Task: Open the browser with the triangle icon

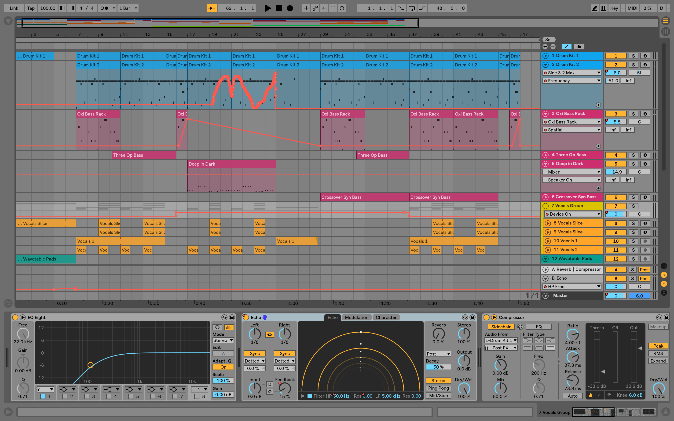Action: pyautogui.click(x=8, y=21)
